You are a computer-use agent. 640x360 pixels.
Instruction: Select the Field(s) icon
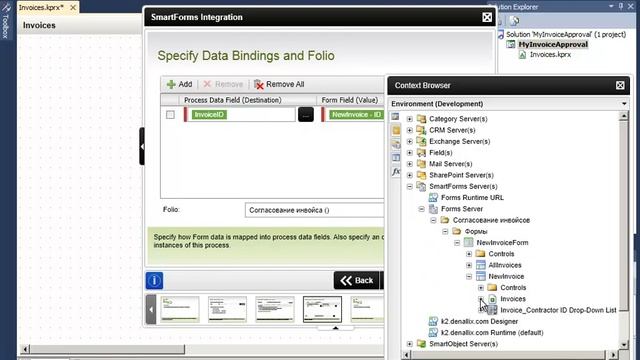(421, 153)
